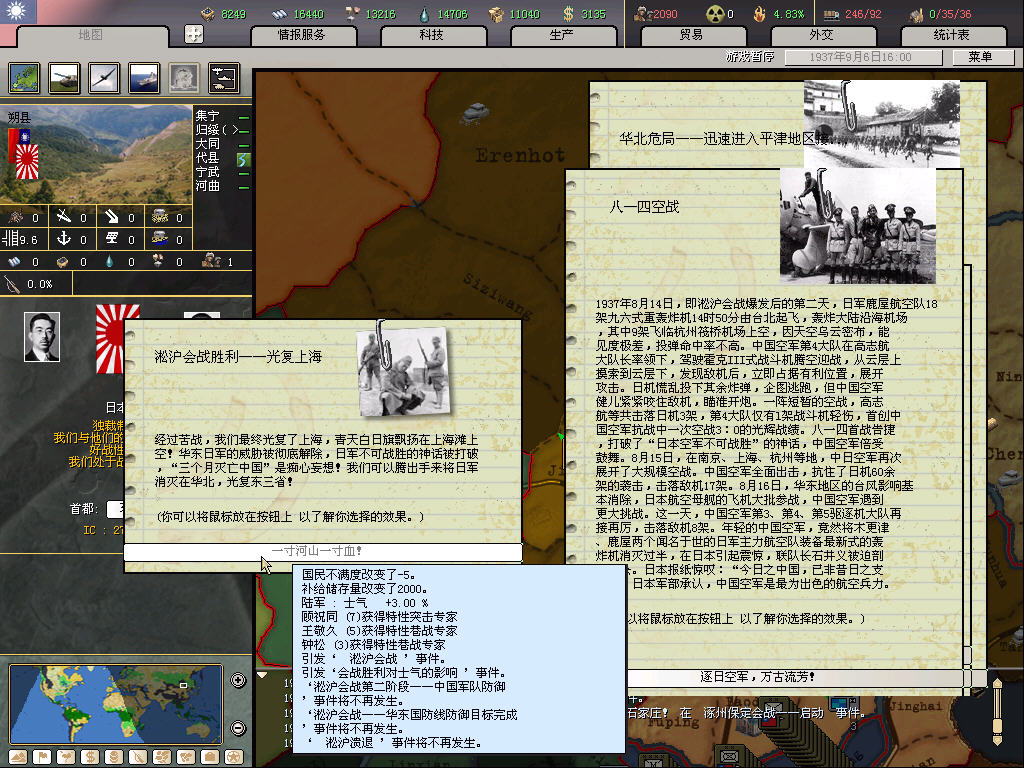Toggle the flag political map mode

42,757
